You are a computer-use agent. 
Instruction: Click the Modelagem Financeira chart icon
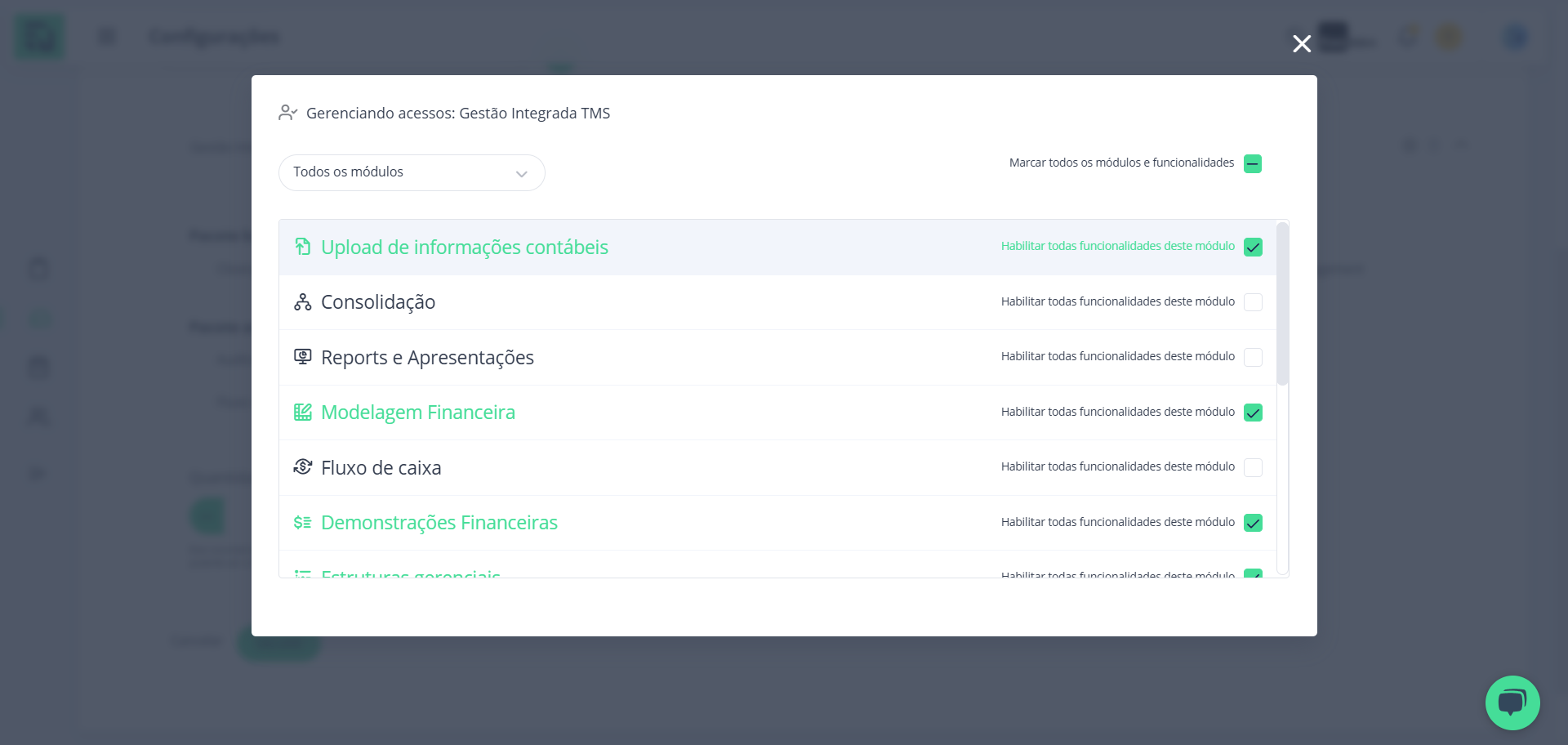pos(302,413)
